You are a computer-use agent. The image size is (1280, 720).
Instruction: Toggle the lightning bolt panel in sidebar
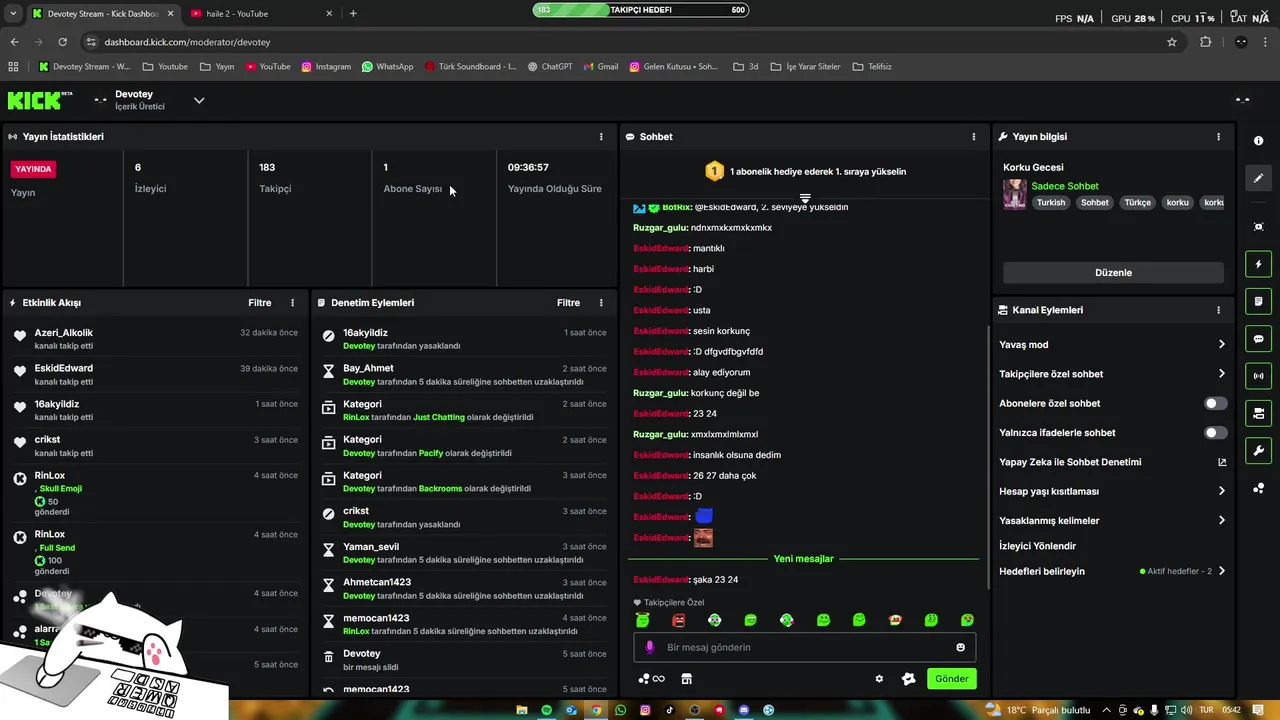[1258, 265]
